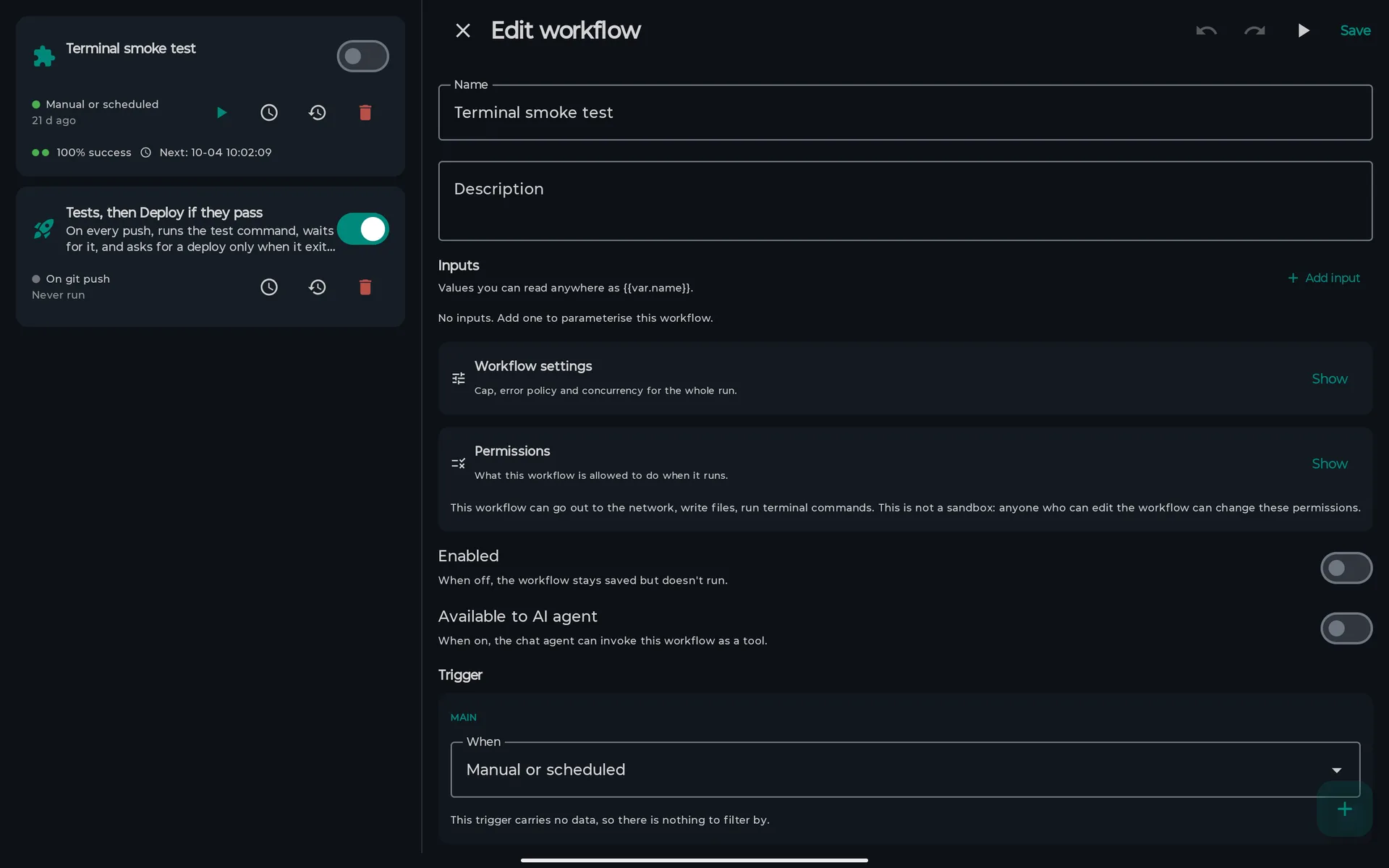Image resolution: width=1389 pixels, height=868 pixels.
Task: Open schedule clock for Tests, then Deploy workflow
Action: (269, 287)
